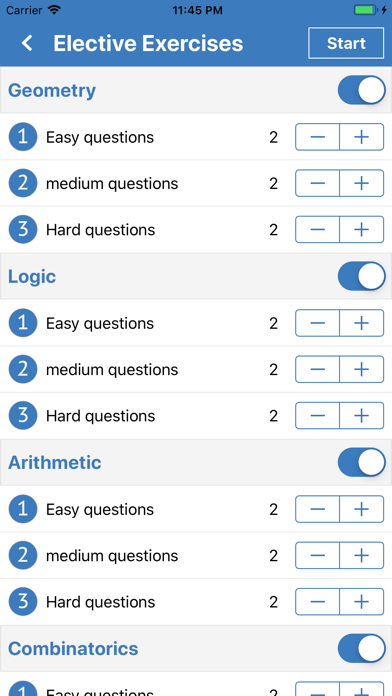The width and height of the screenshot is (392, 696).
Task: Decrease Arithmetic easy questions with minus
Action: click(317, 509)
